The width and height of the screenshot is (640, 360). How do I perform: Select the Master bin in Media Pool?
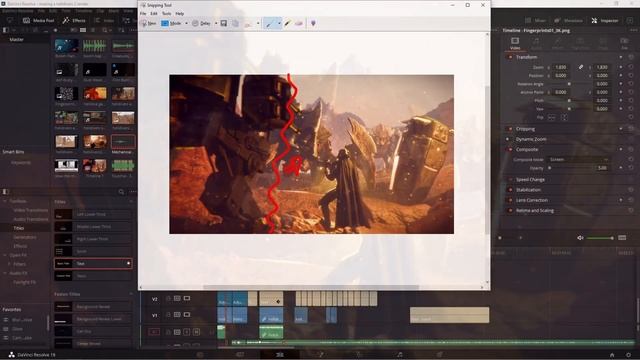tap(16, 40)
